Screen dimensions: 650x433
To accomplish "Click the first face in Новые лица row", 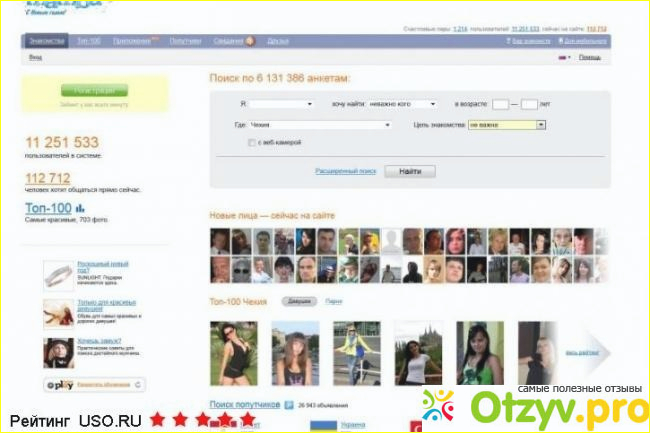I will point(220,240).
